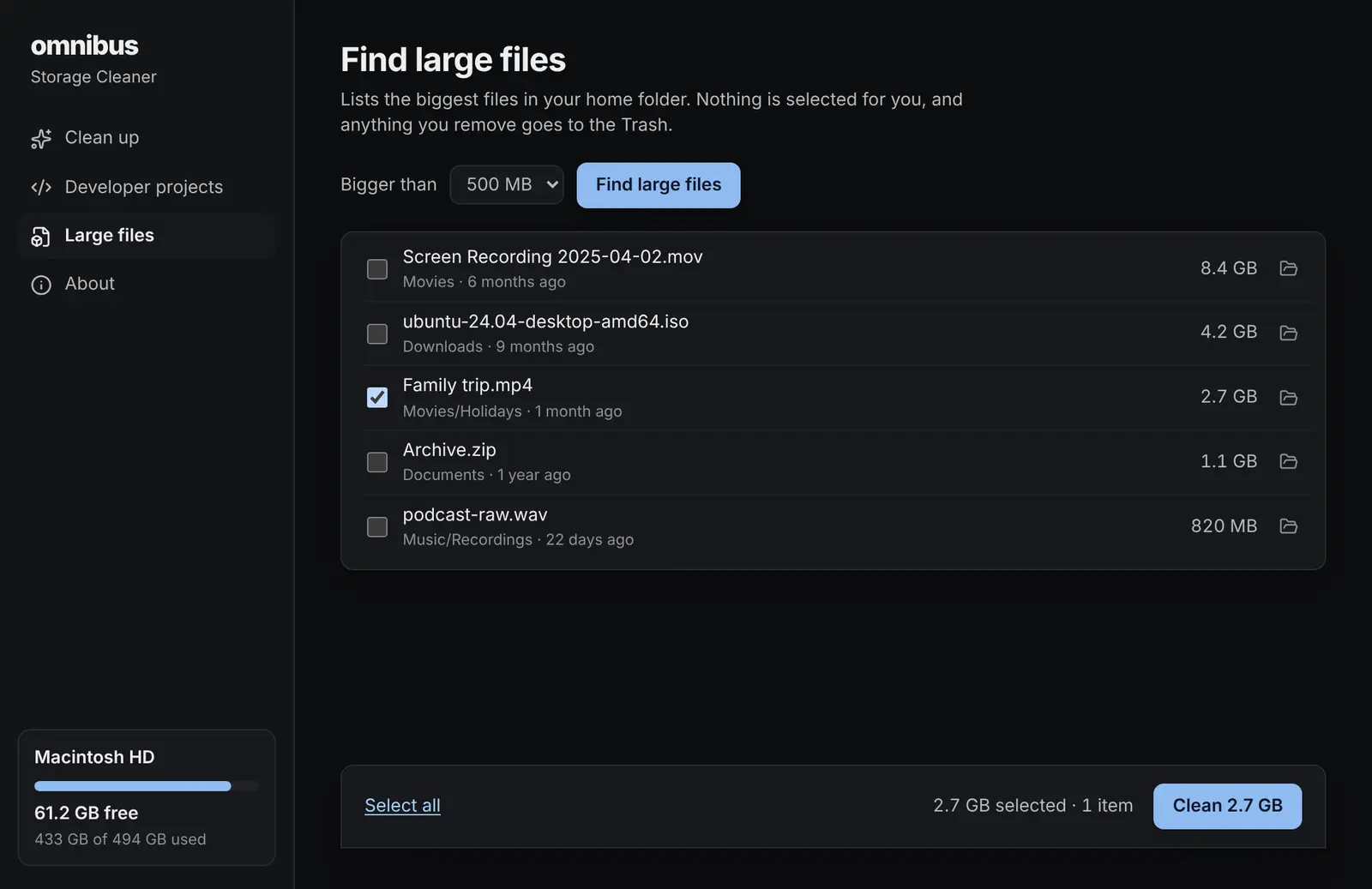Click the 'Bigger than' label
The height and width of the screenshot is (889, 1372).
[x=388, y=184]
